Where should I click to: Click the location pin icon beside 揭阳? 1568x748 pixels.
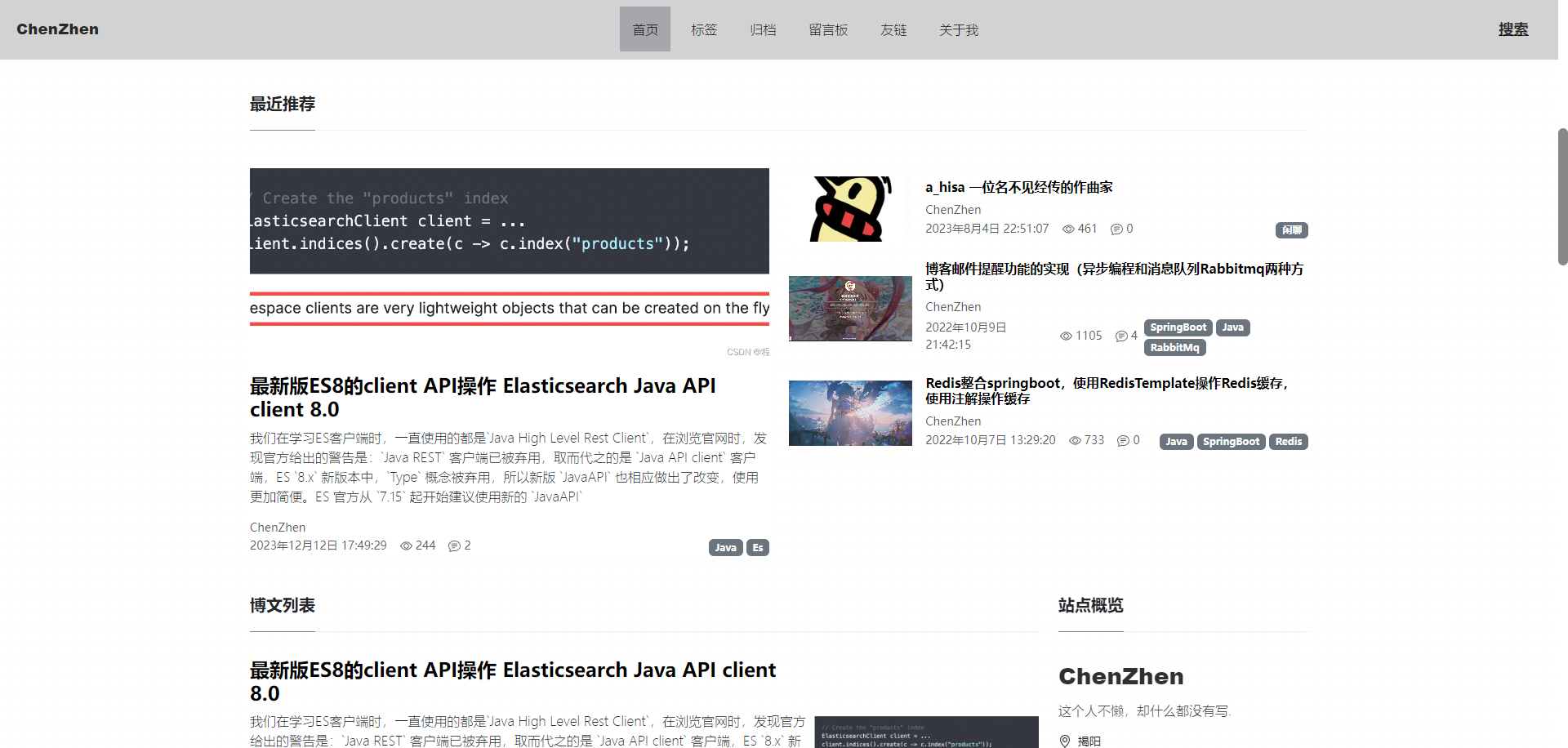1064,741
